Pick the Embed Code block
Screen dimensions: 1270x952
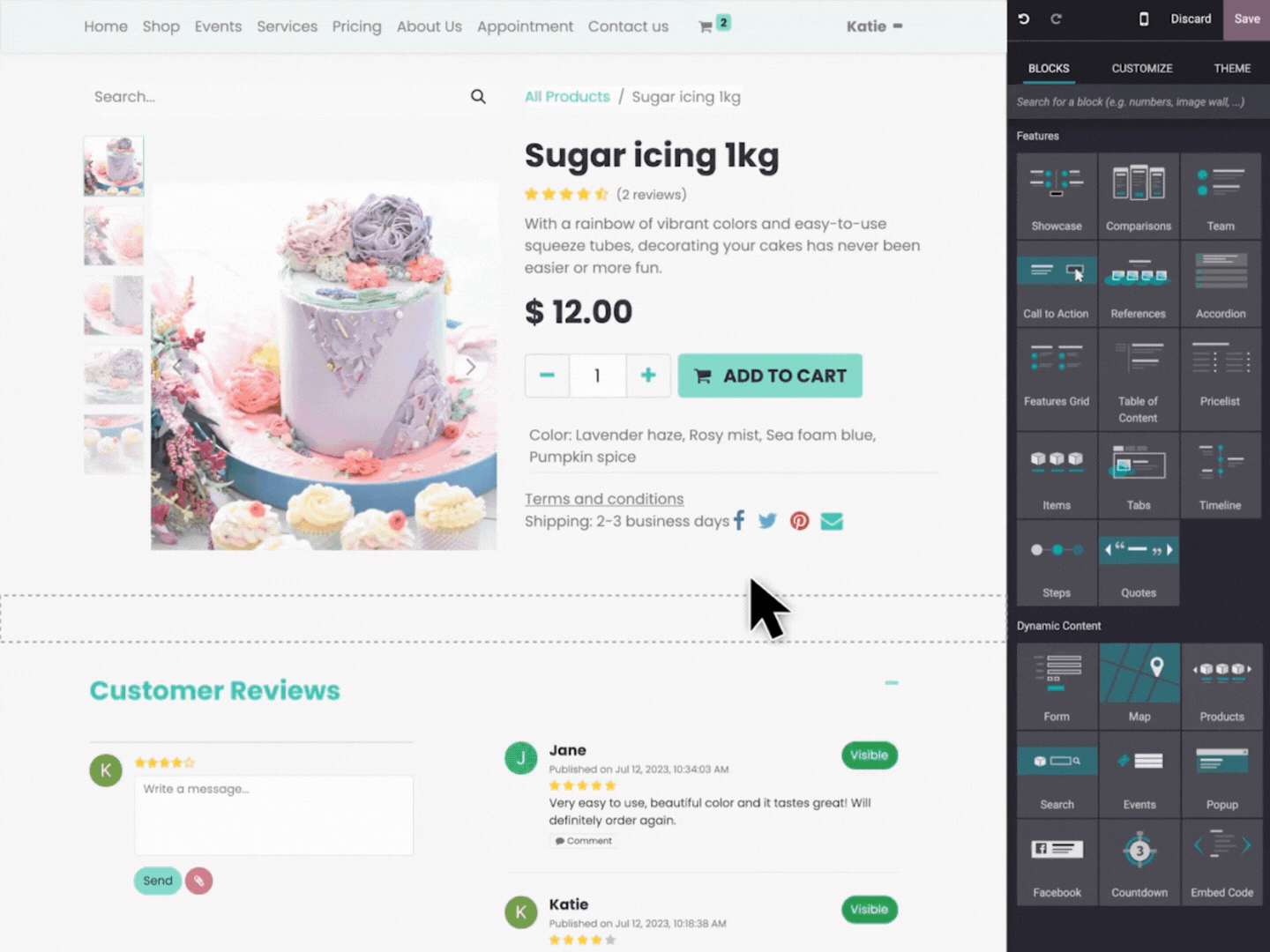pos(1221,863)
